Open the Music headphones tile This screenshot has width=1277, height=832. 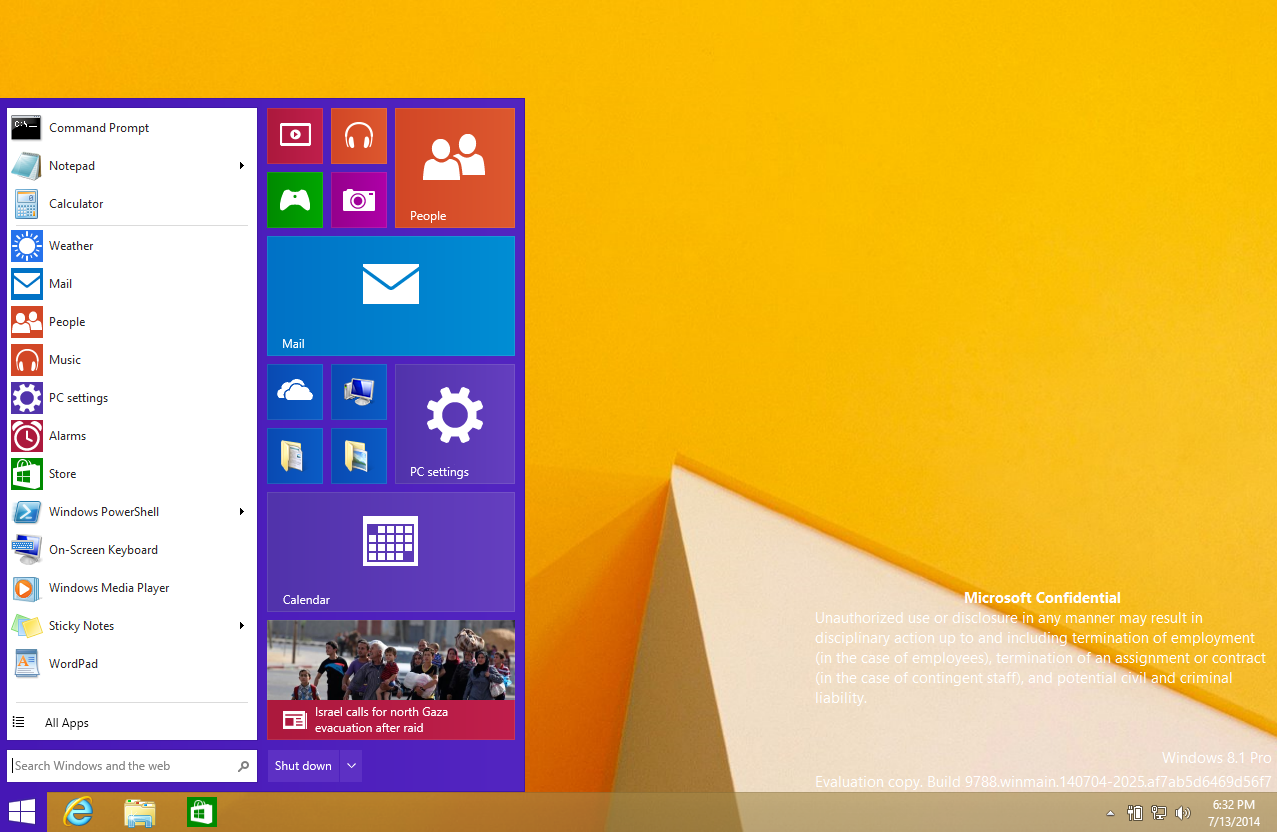[359, 136]
